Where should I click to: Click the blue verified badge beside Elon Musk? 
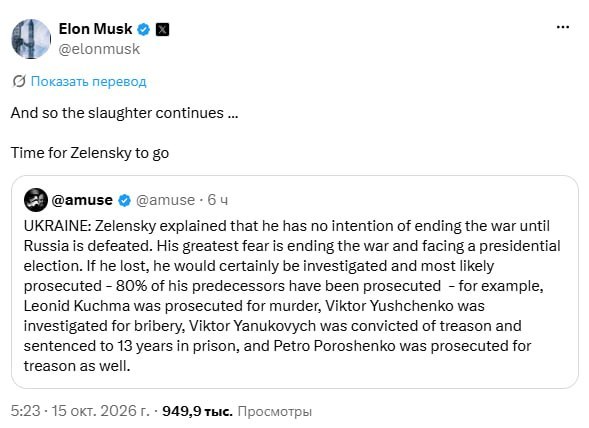(143, 29)
